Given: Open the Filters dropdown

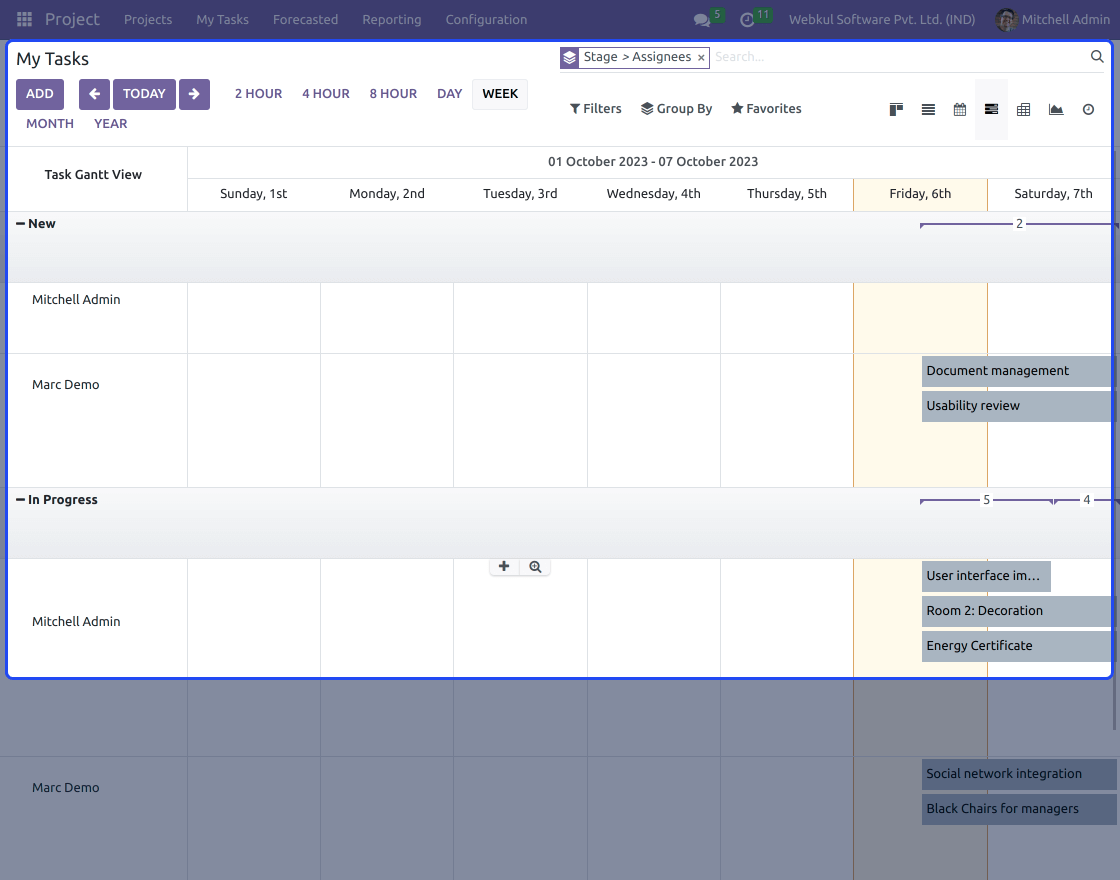Looking at the screenshot, I should tap(595, 108).
